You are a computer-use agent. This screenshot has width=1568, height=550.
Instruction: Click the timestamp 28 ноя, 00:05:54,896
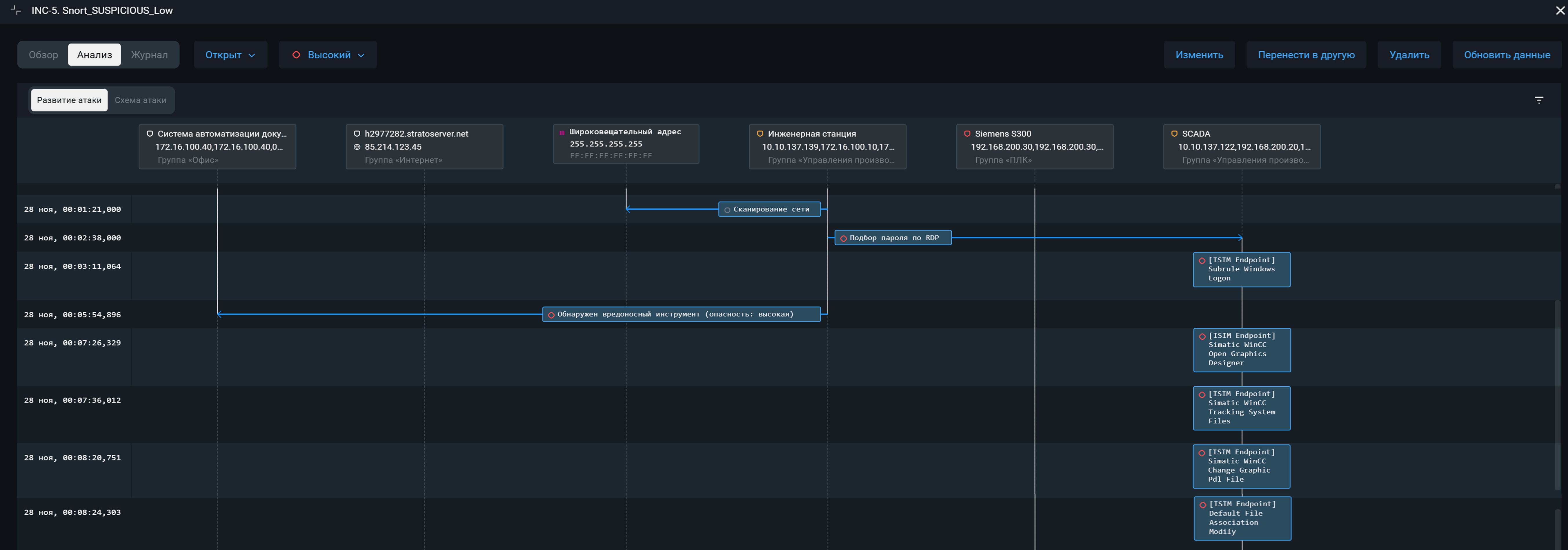pyautogui.click(x=72, y=315)
